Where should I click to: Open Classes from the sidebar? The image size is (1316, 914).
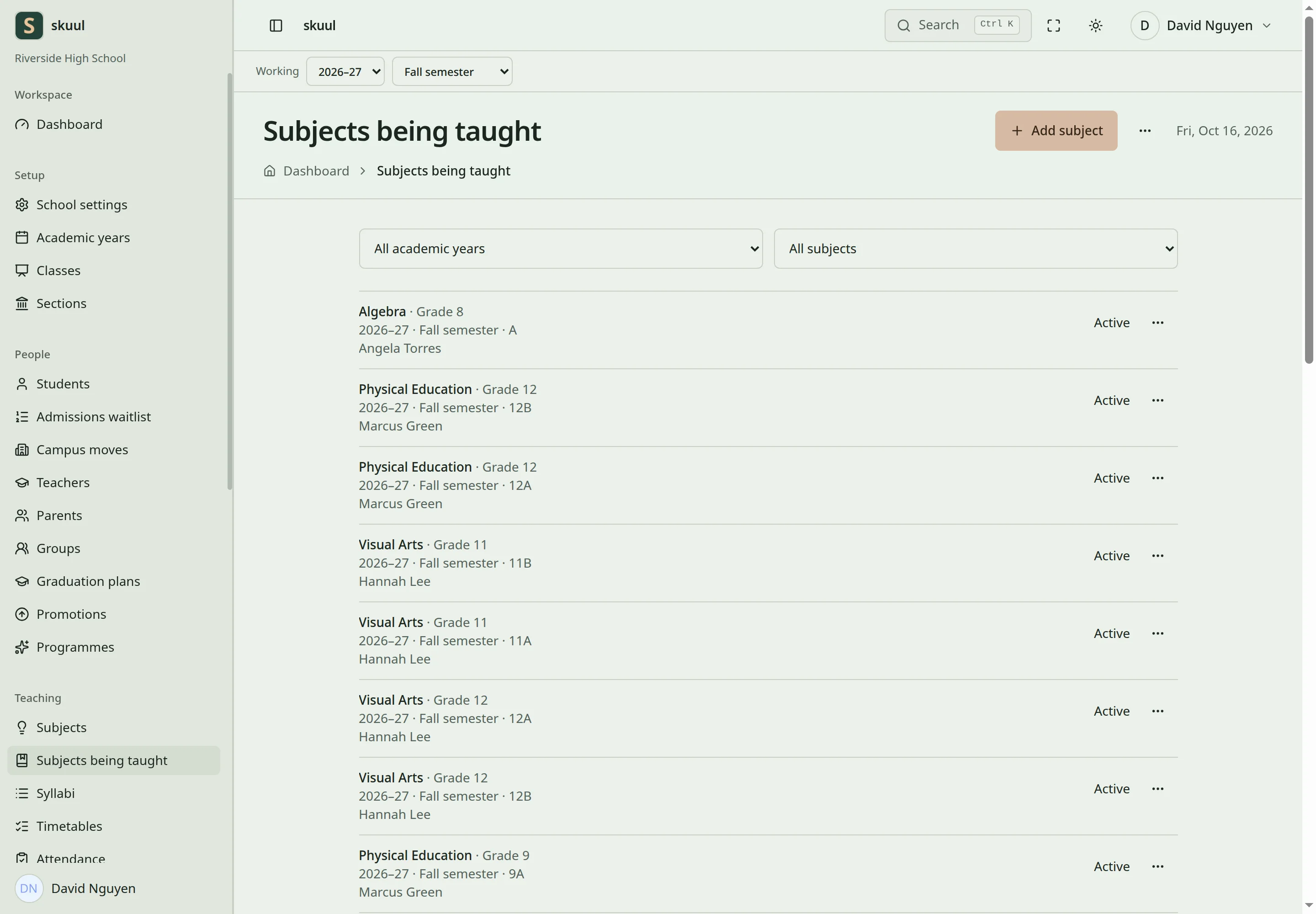pyautogui.click(x=113, y=270)
